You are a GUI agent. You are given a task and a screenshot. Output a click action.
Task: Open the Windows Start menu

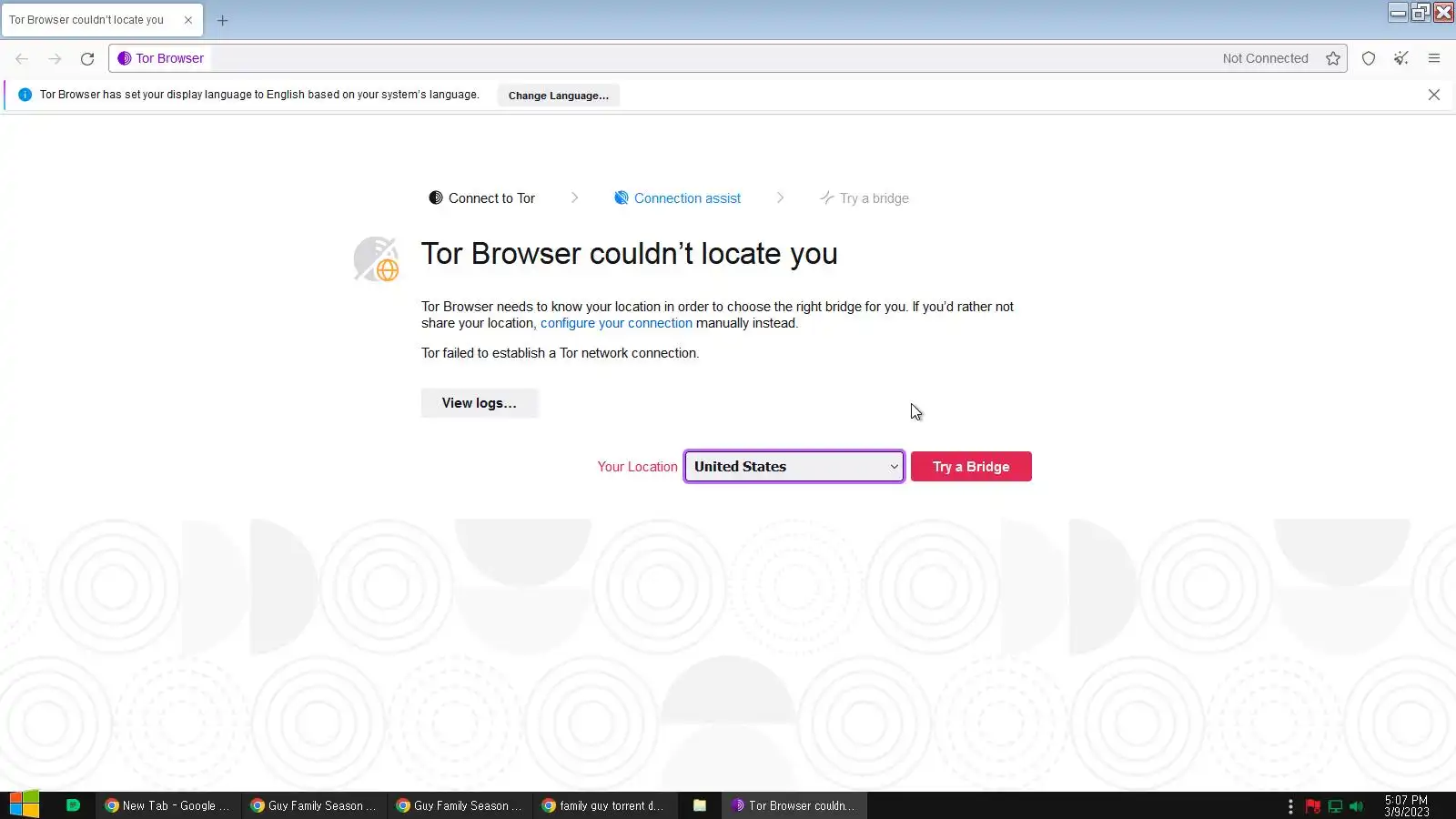click(25, 805)
